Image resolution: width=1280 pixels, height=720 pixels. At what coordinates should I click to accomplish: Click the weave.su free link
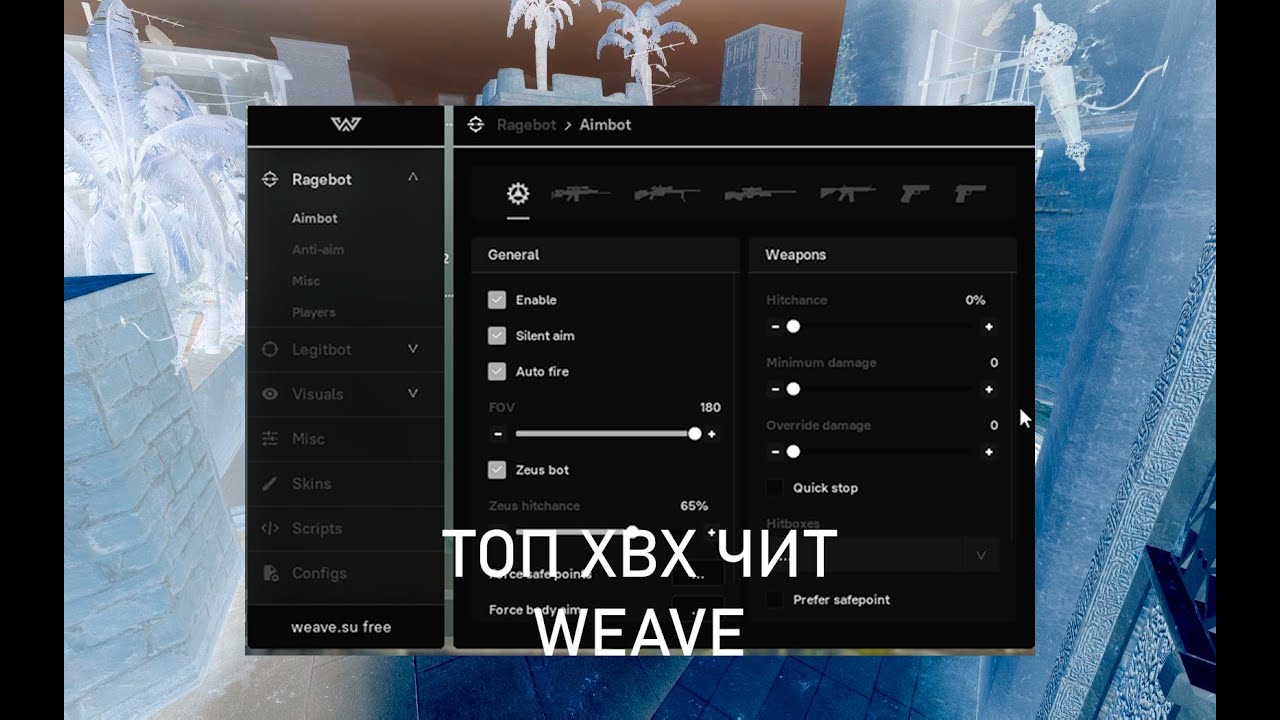tap(341, 627)
